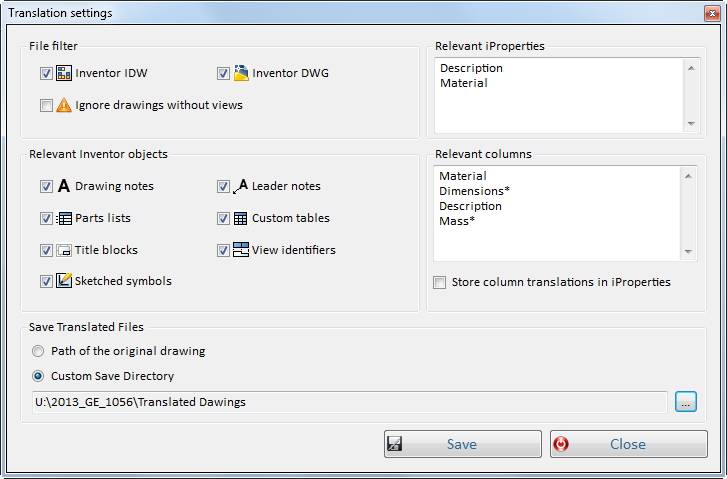Click the View identifiers icon
The image size is (727, 479).
[241, 250]
